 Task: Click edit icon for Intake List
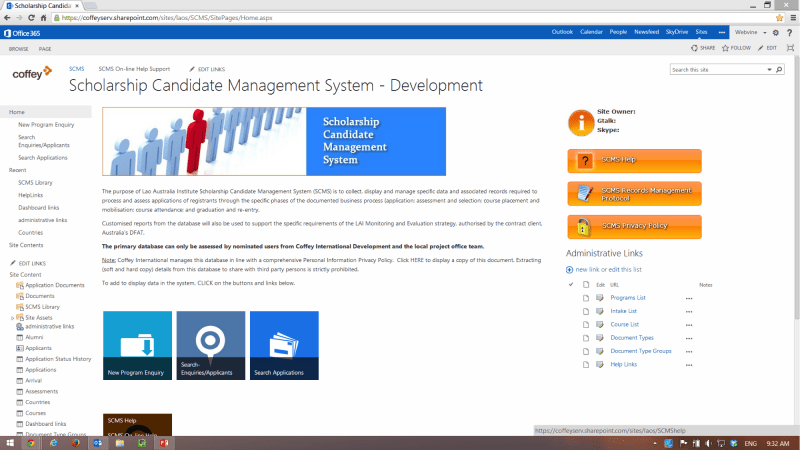tap(599, 311)
